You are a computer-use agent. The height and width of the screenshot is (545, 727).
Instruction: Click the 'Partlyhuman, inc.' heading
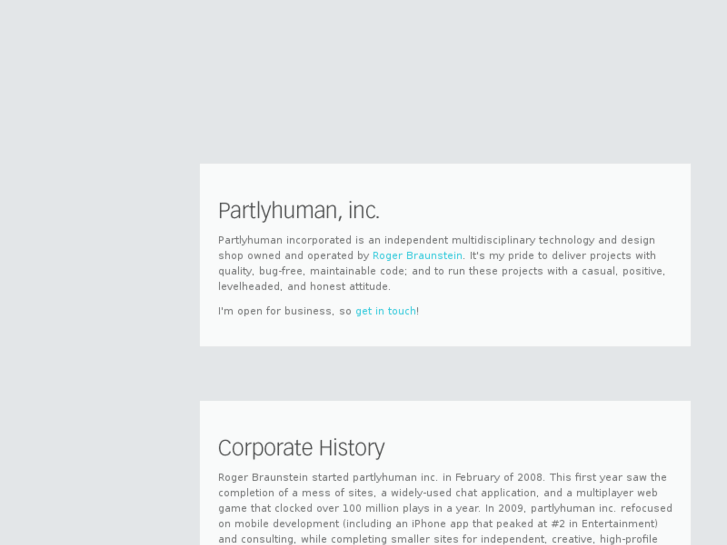click(299, 211)
